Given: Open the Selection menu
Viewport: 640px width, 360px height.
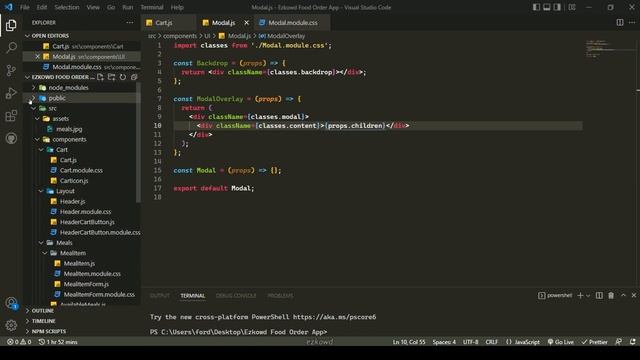Looking at the screenshot, I should (67, 7).
